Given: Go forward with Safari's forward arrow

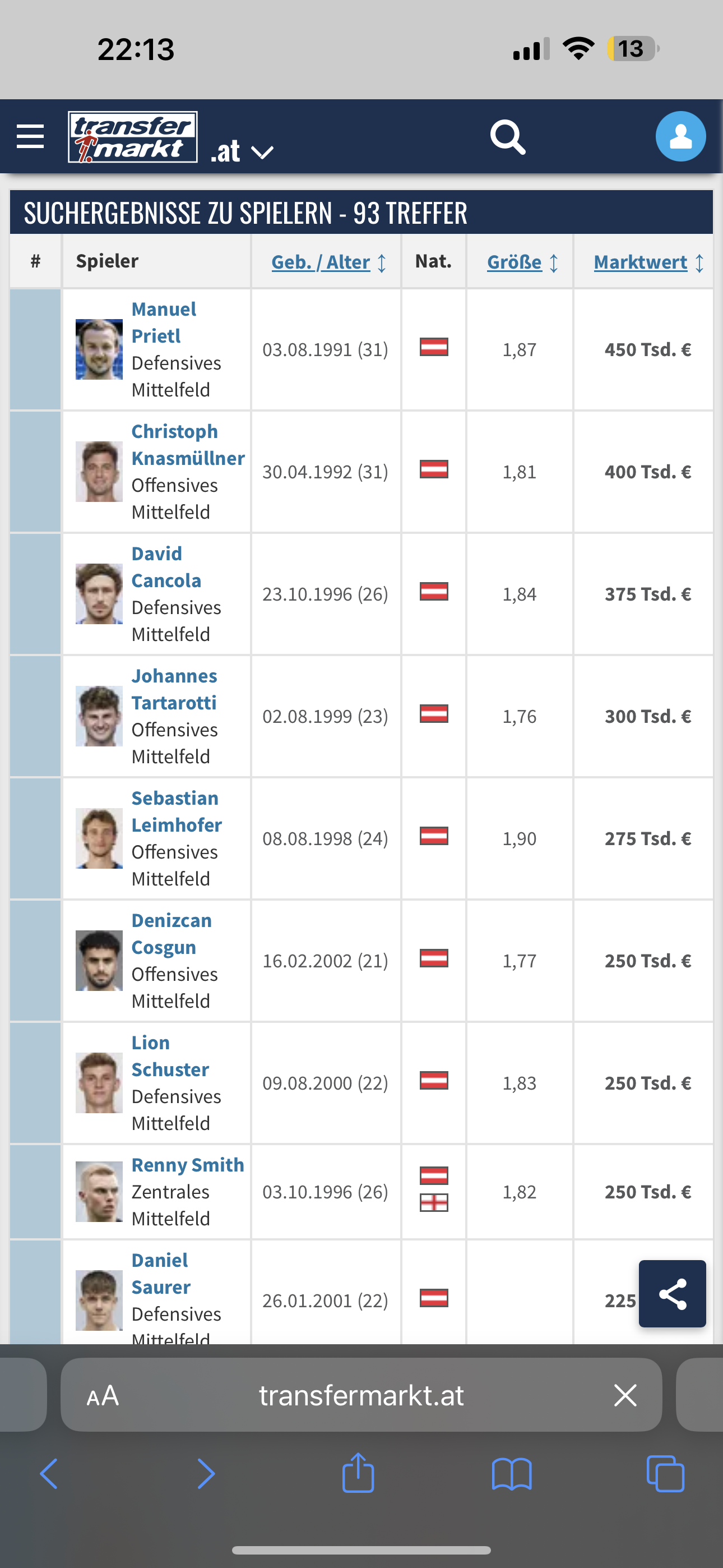Looking at the screenshot, I should [206, 1474].
